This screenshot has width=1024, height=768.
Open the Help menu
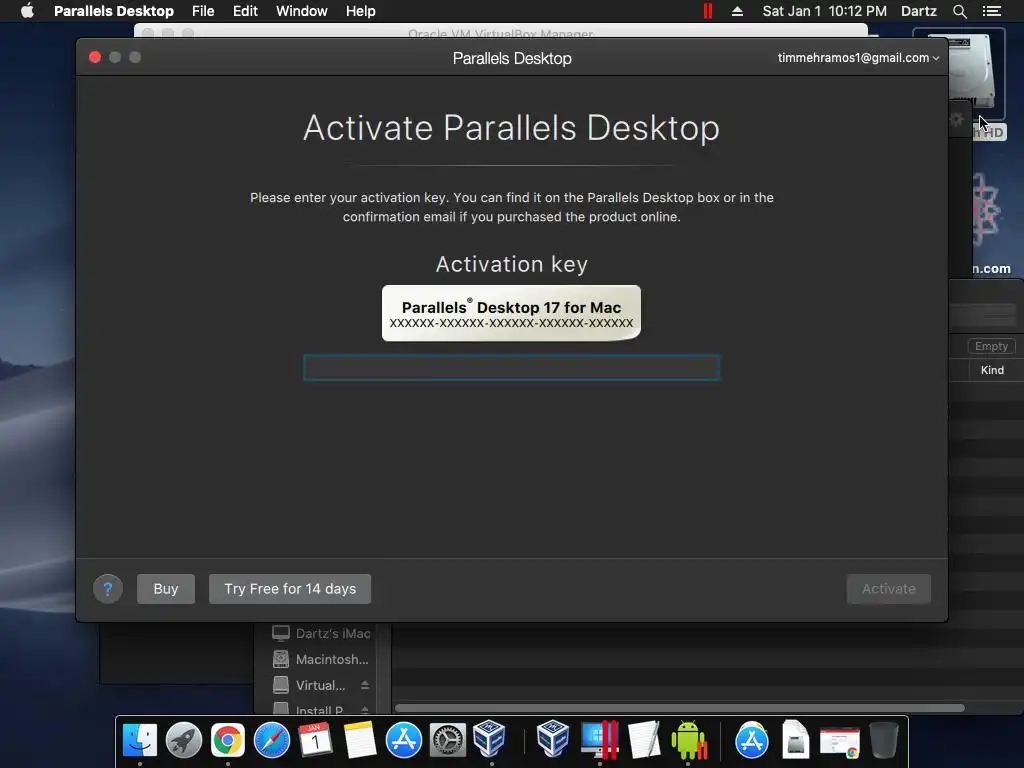pos(360,11)
